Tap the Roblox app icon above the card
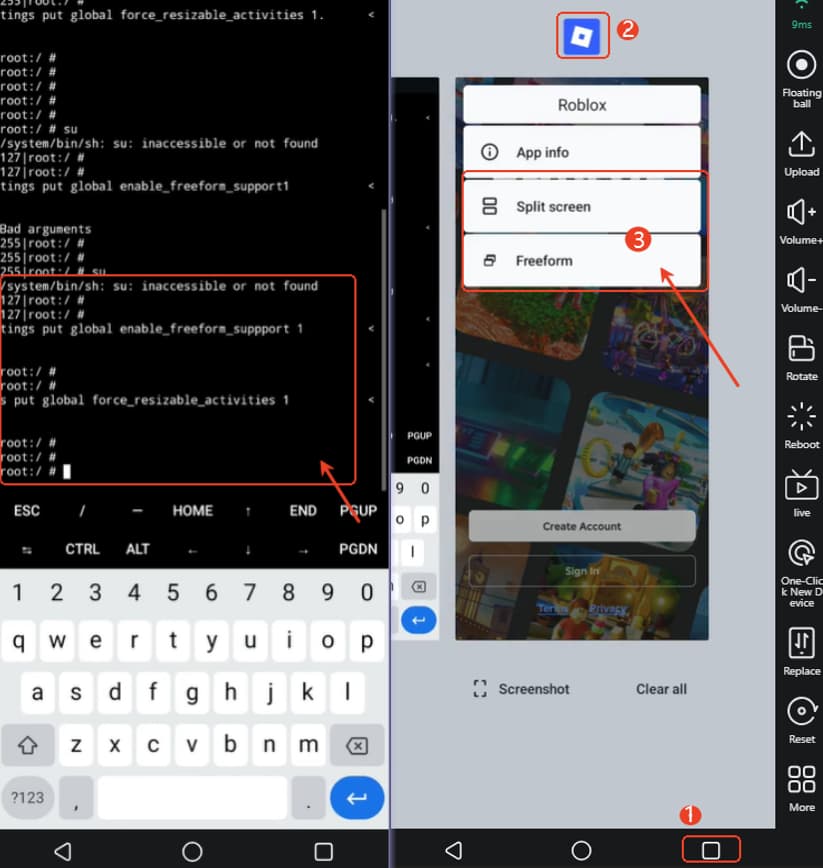 (583, 34)
